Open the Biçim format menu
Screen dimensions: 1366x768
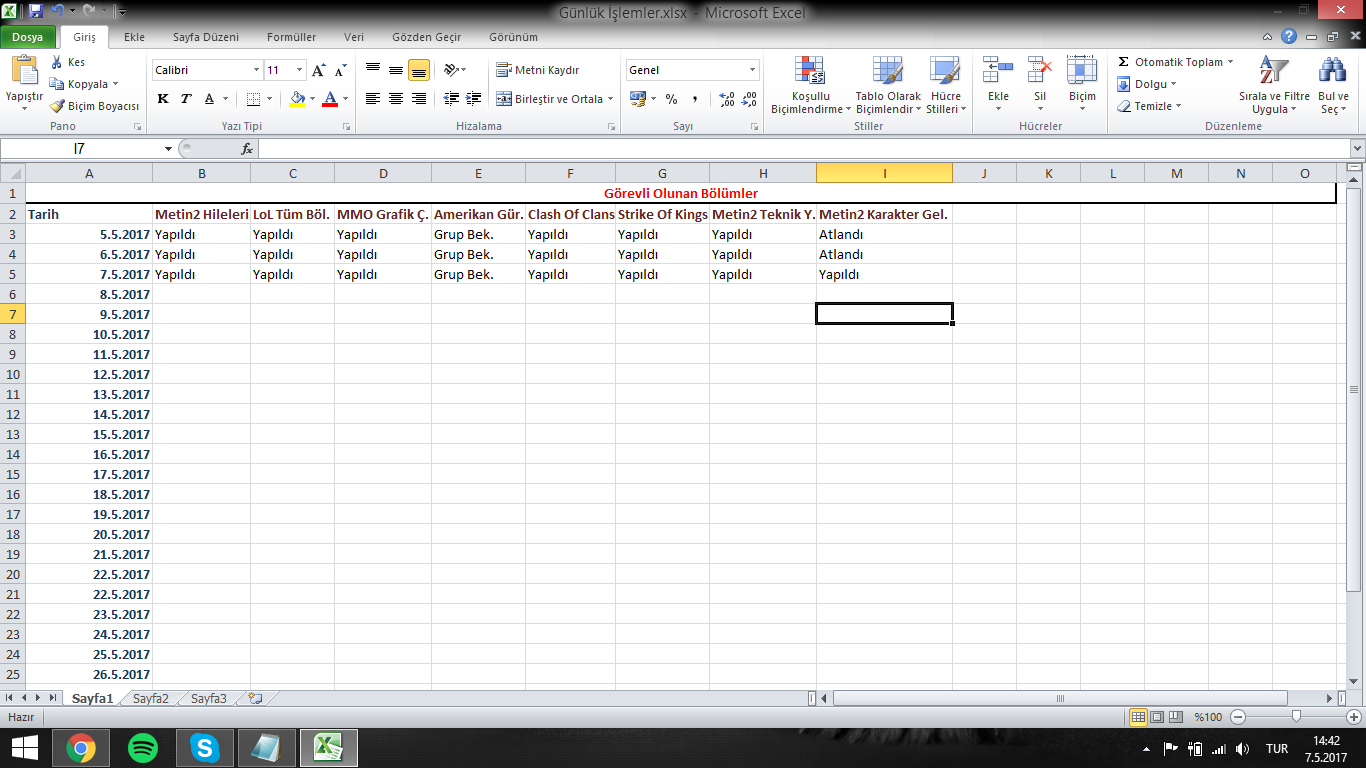pos(1082,85)
